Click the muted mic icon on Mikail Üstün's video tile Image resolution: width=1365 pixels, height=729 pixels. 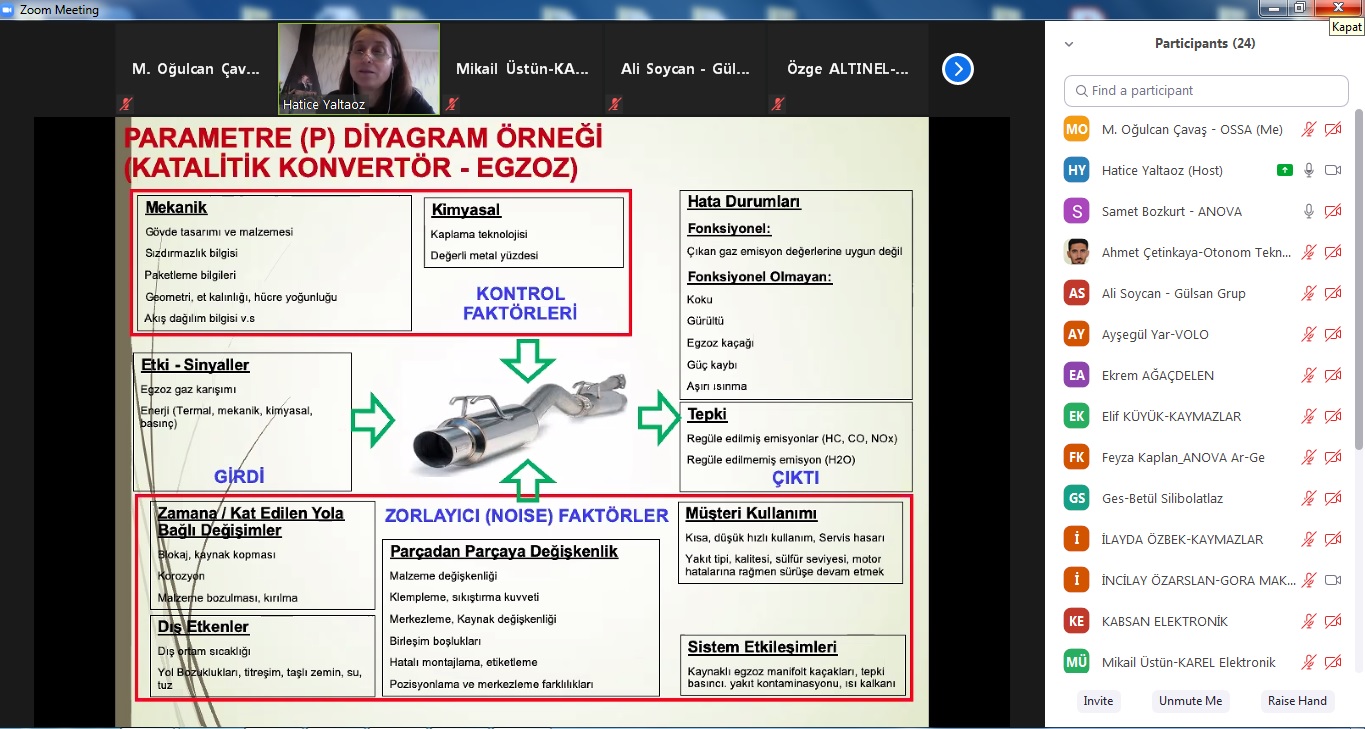tap(452, 104)
